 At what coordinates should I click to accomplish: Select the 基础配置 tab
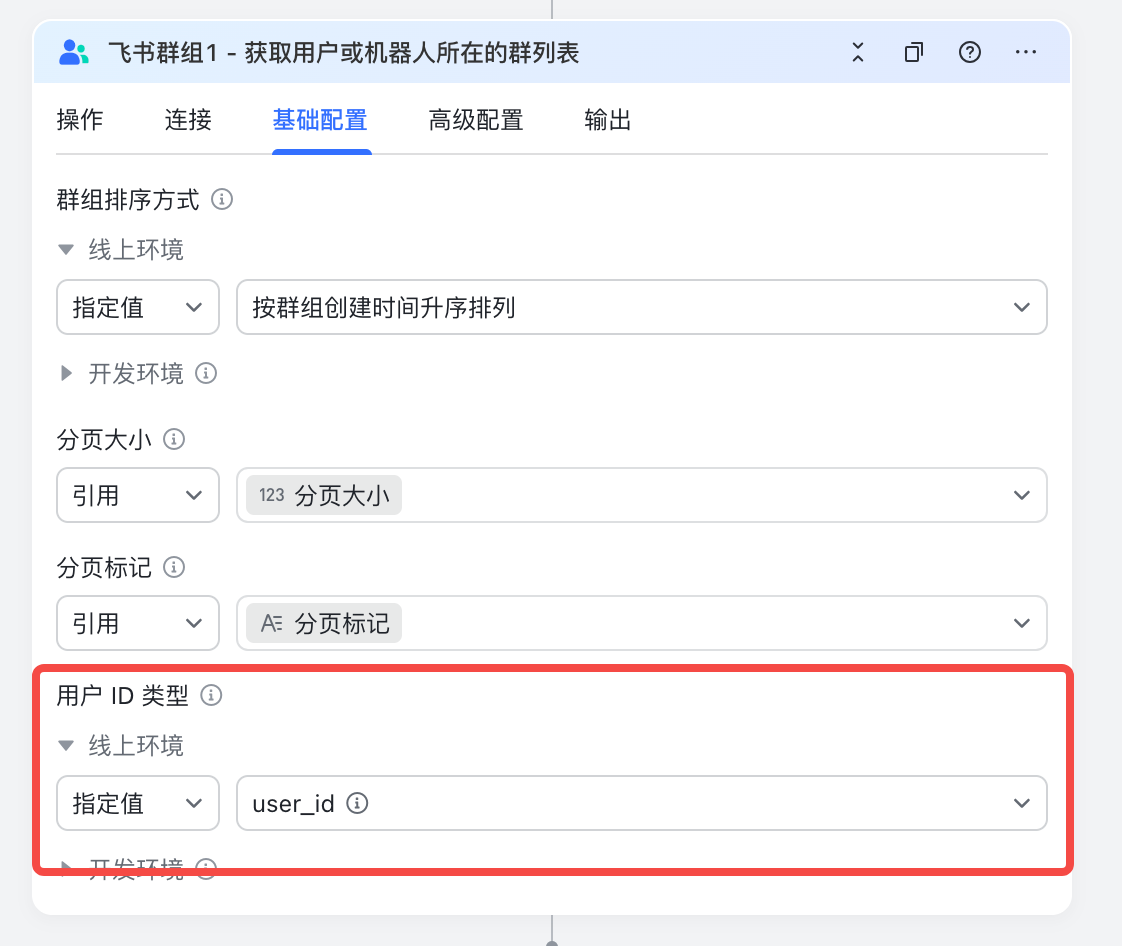point(320,120)
